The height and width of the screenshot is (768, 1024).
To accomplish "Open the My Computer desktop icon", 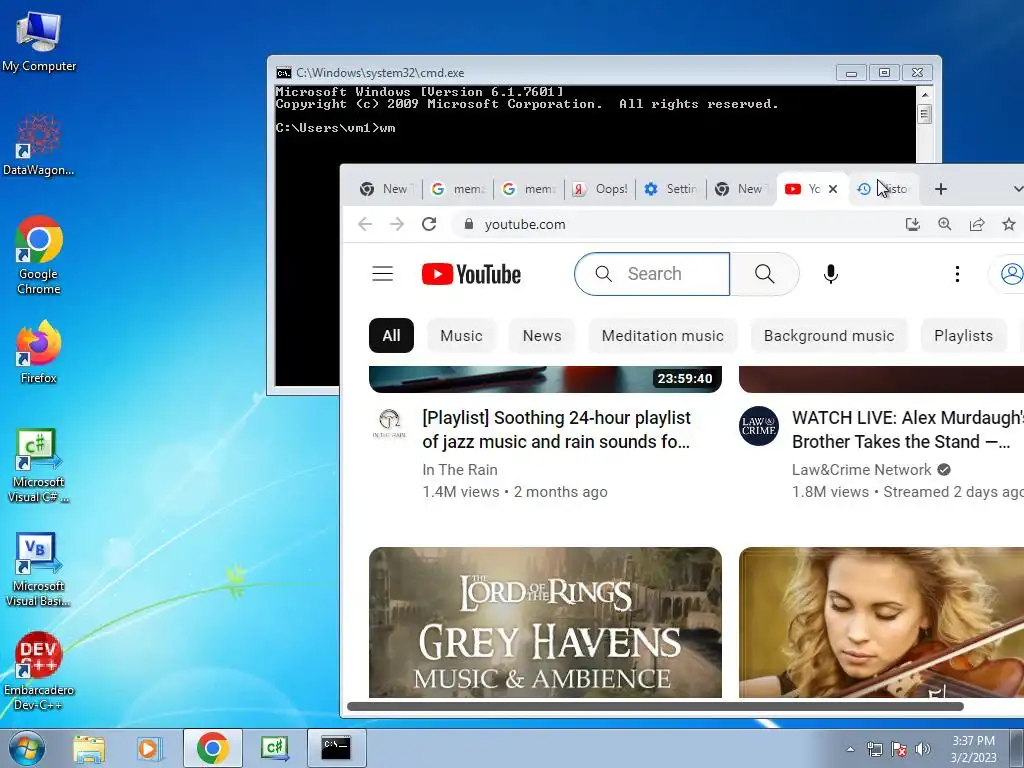I will click(39, 41).
